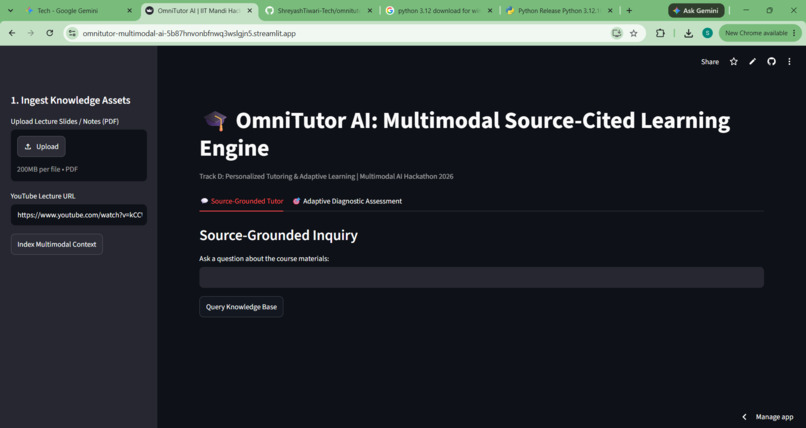Bookmark this page with the address bar star
This screenshot has height=428, width=806.
[x=634, y=33]
